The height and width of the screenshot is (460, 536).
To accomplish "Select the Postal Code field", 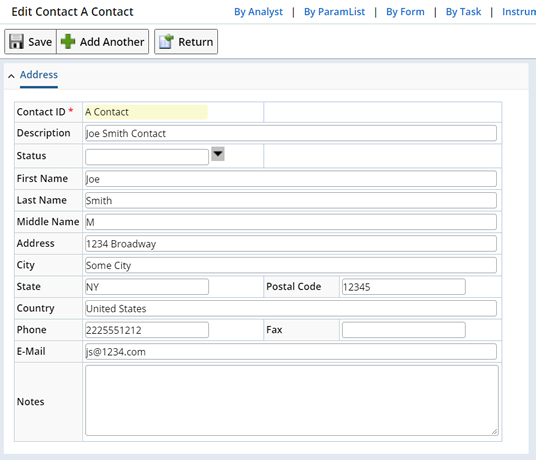I will [x=404, y=287].
